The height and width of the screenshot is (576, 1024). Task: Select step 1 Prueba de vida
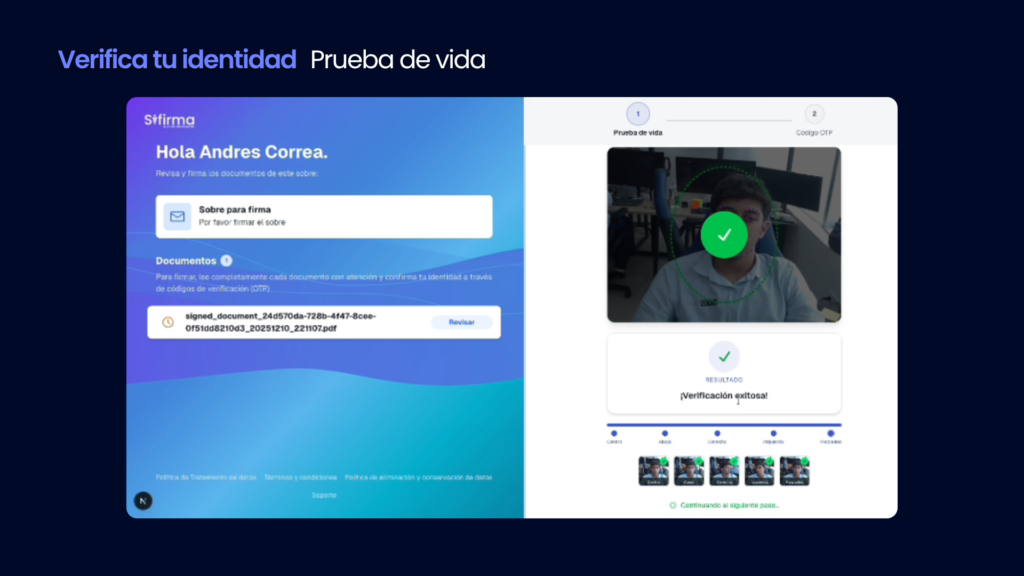[x=638, y=114]
